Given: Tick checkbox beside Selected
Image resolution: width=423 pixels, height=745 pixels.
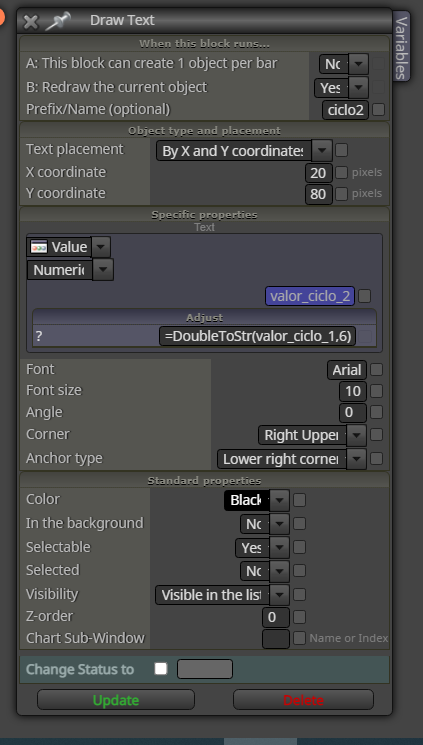Looking at the screenshot, I should pyautogui.click(x=299, y=570).
